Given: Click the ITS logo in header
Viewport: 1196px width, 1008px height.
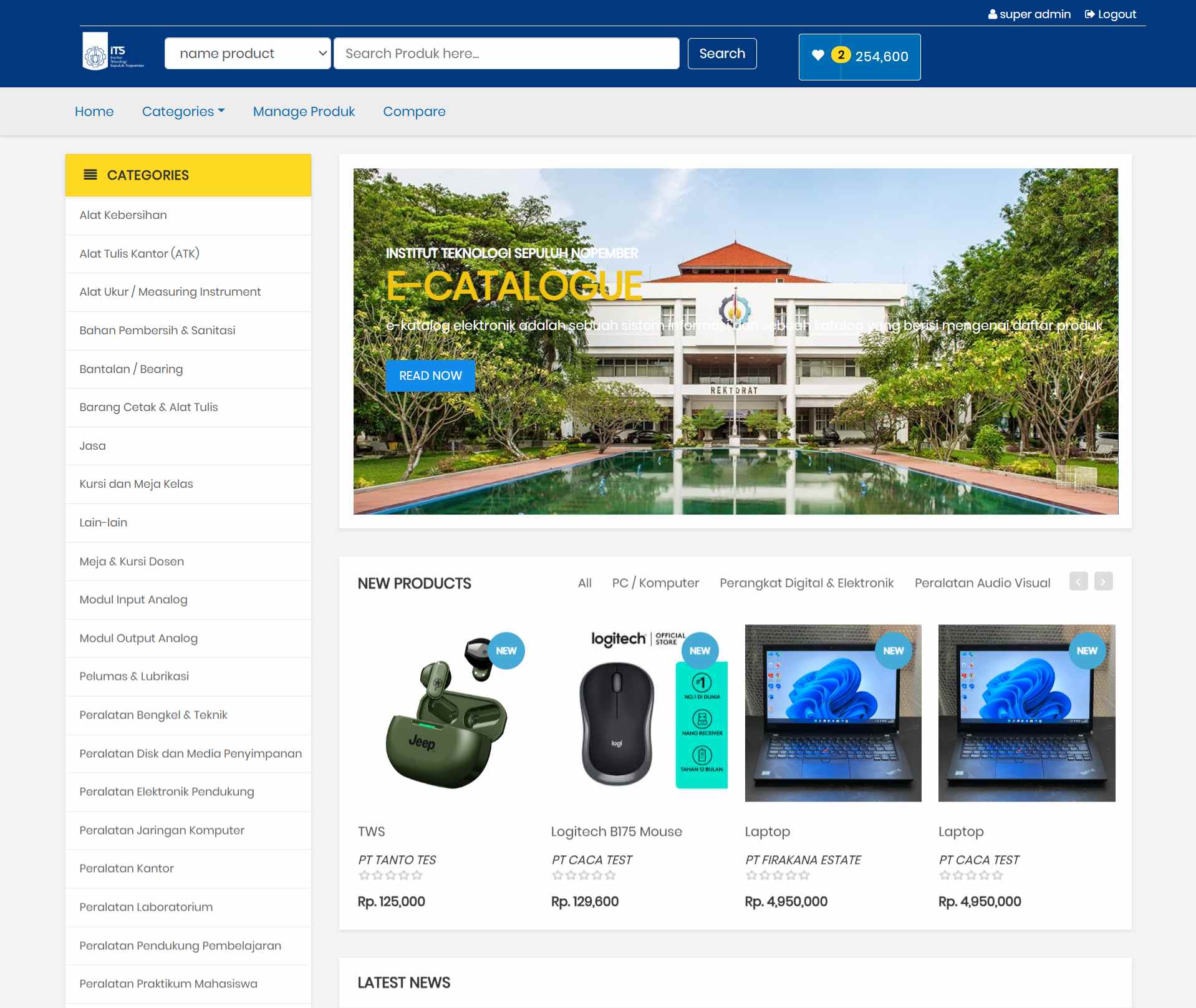Looking at the screenshot, I should point(113,52).
